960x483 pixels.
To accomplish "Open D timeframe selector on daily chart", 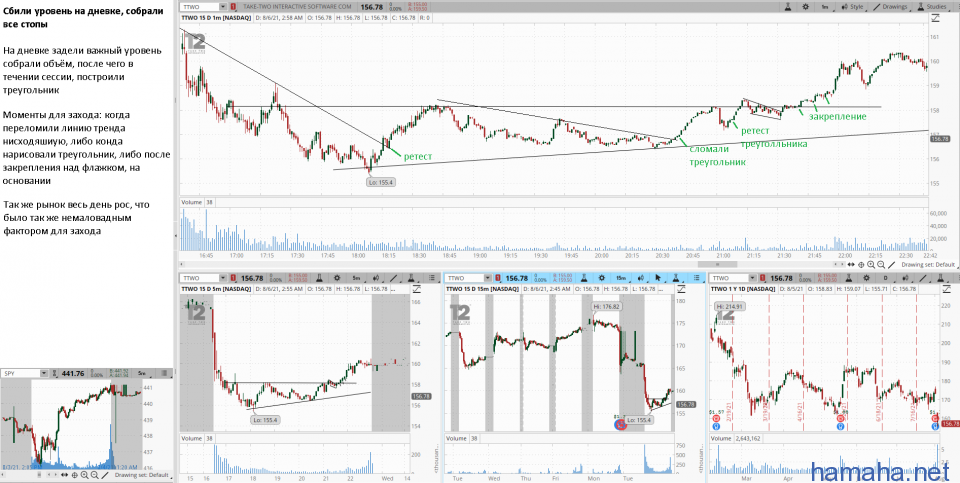I will point(885,279).
